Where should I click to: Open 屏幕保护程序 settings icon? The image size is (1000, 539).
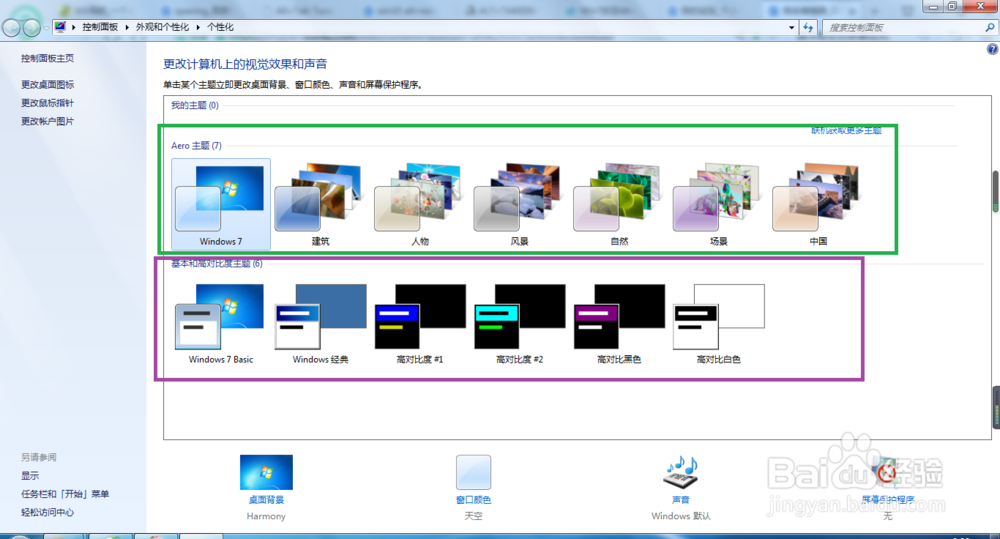click(x=887, y=473)
